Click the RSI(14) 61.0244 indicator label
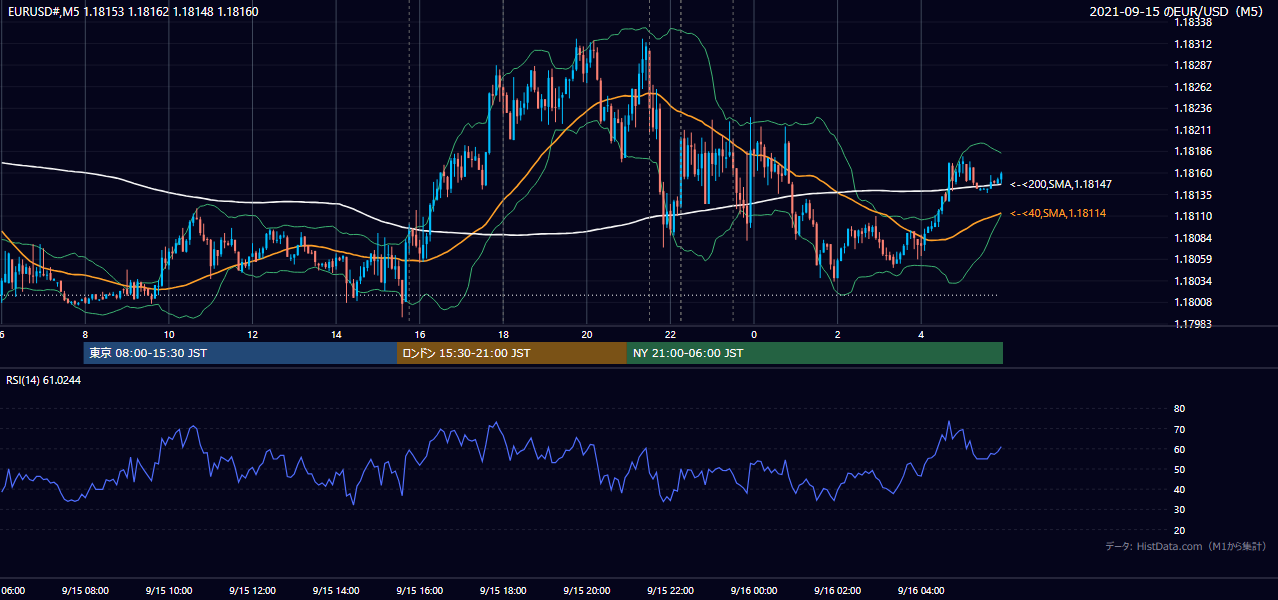Screen dimensions: 1278x600 point(43,380)
